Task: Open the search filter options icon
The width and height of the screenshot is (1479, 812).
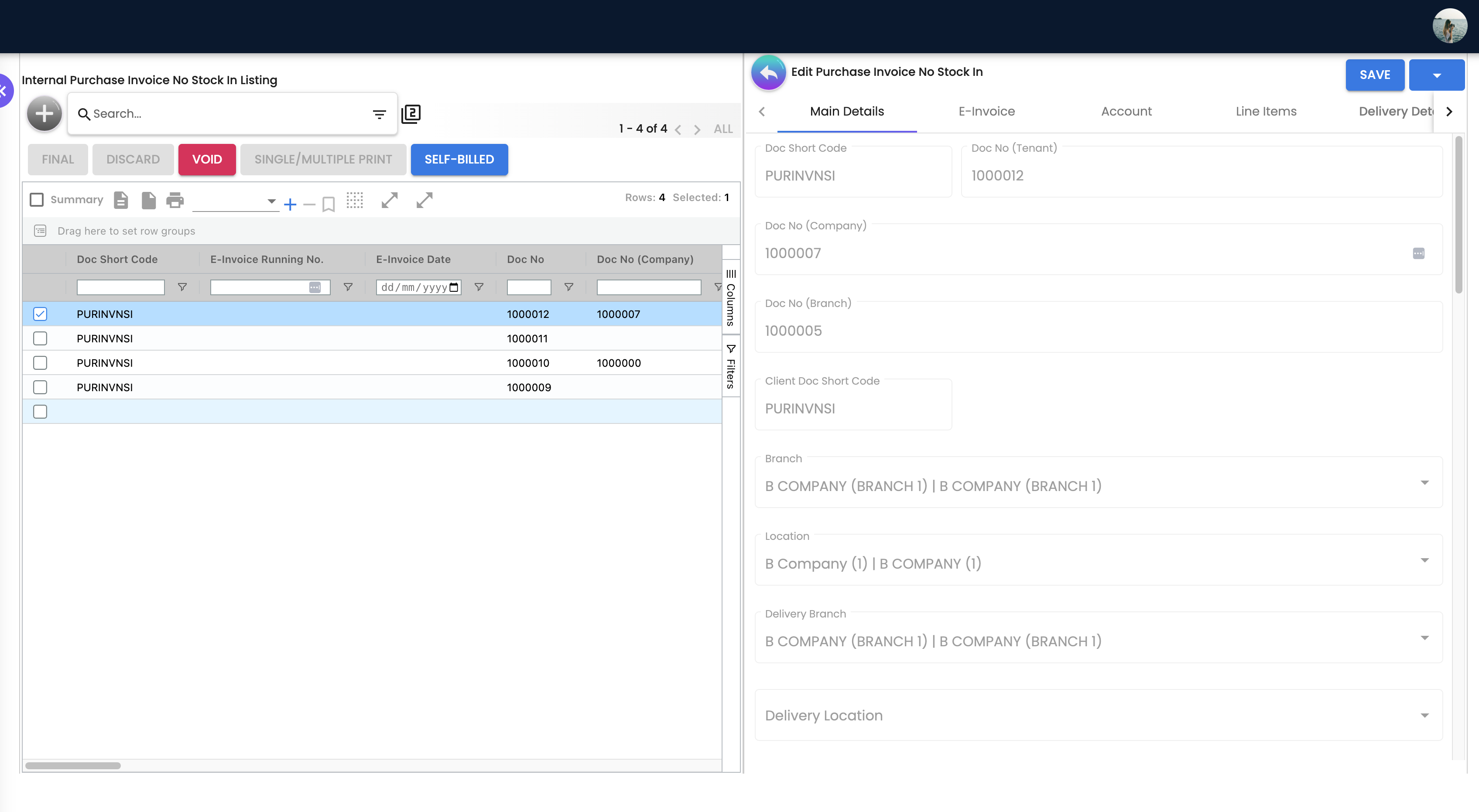Action: click(379, 114)
